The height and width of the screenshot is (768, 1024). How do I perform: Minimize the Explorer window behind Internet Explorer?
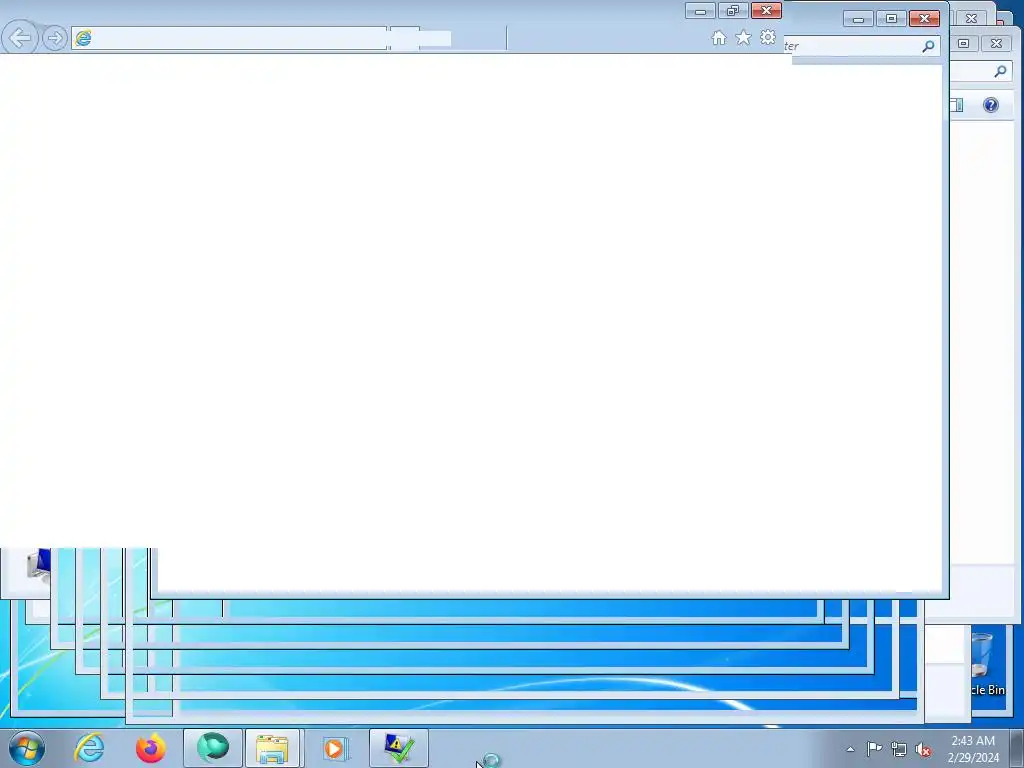(858, 19)
